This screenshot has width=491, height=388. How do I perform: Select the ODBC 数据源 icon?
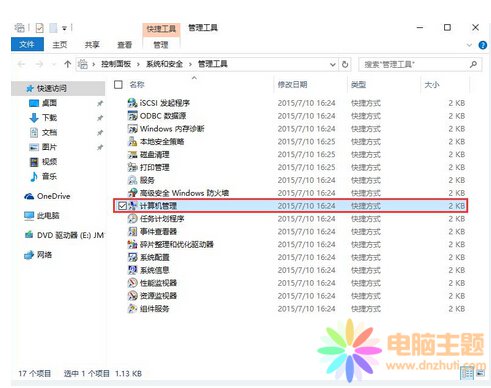132,116
